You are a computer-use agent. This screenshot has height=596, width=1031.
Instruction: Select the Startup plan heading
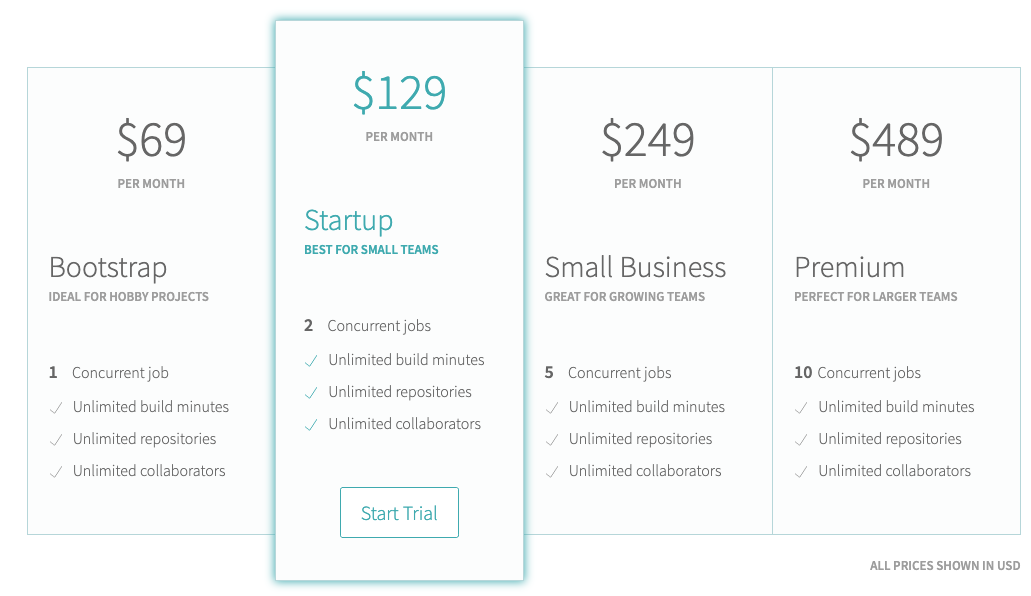[348, 220]
